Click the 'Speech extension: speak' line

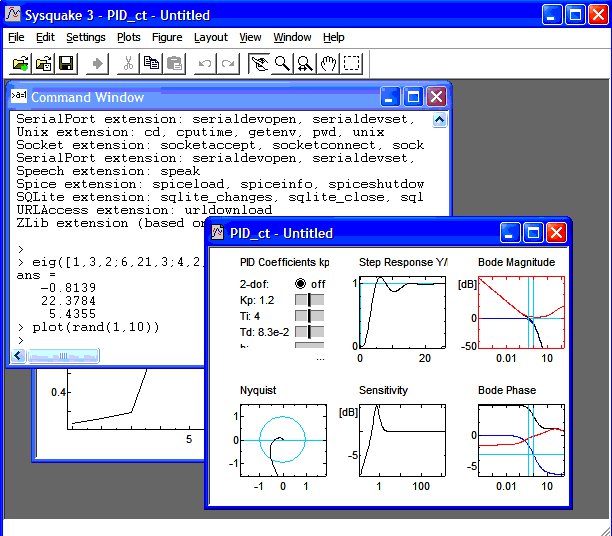tap(108, 171)
